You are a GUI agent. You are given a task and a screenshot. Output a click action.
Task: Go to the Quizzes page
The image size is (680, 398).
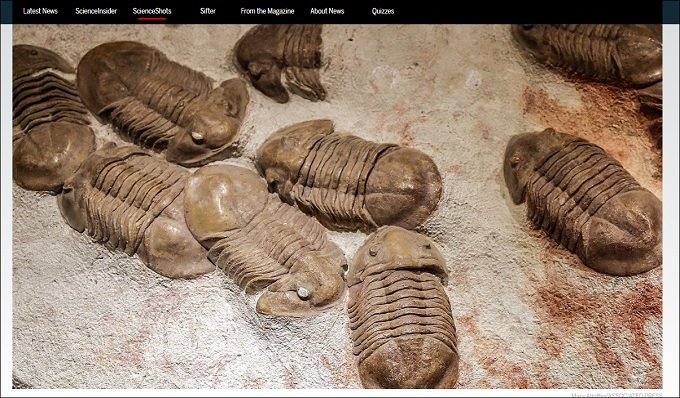click(x=383, y=11)
